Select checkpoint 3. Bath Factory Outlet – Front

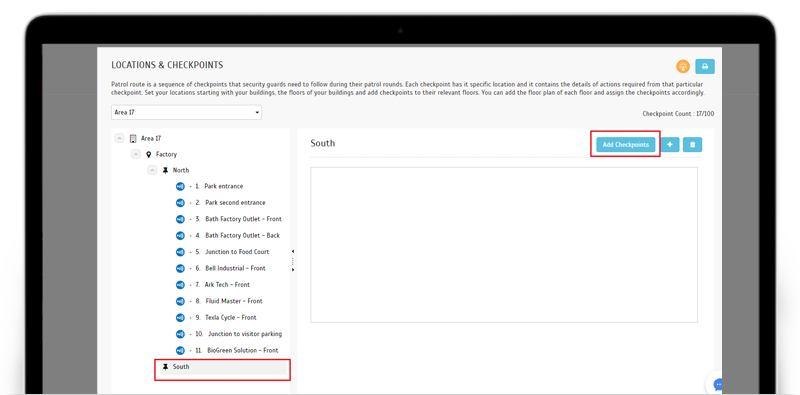point(238,219)
